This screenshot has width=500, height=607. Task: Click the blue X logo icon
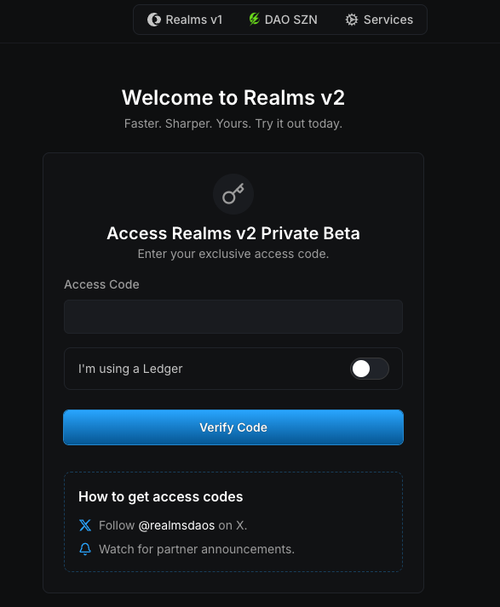pos(85,525)
